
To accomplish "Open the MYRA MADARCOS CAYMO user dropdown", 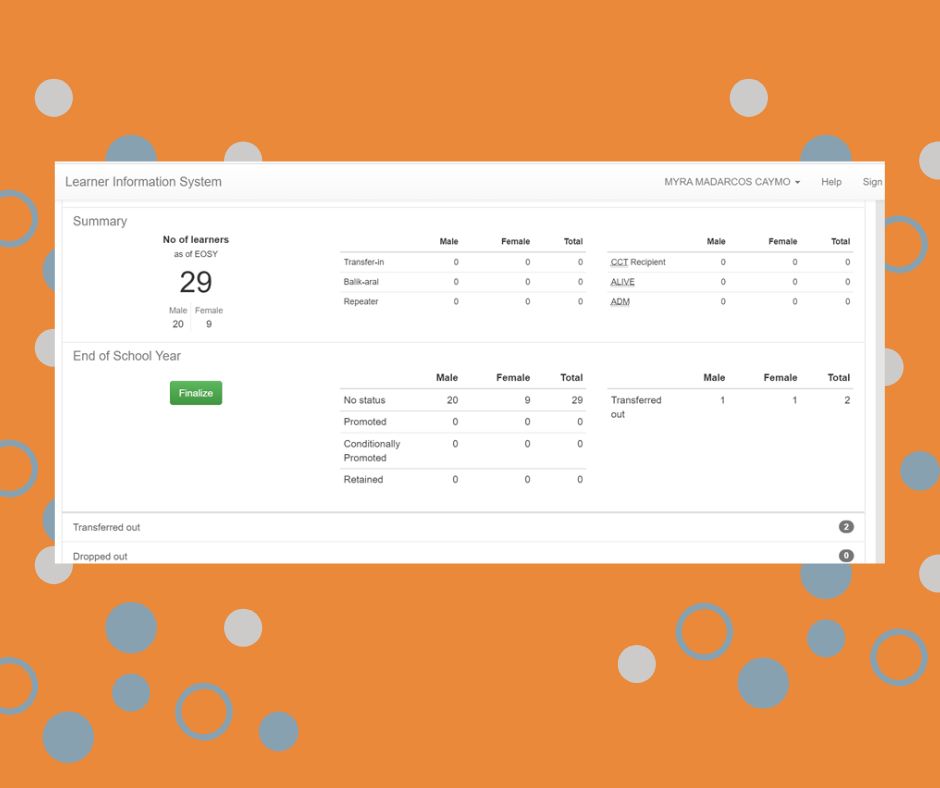I will (731, 182).
